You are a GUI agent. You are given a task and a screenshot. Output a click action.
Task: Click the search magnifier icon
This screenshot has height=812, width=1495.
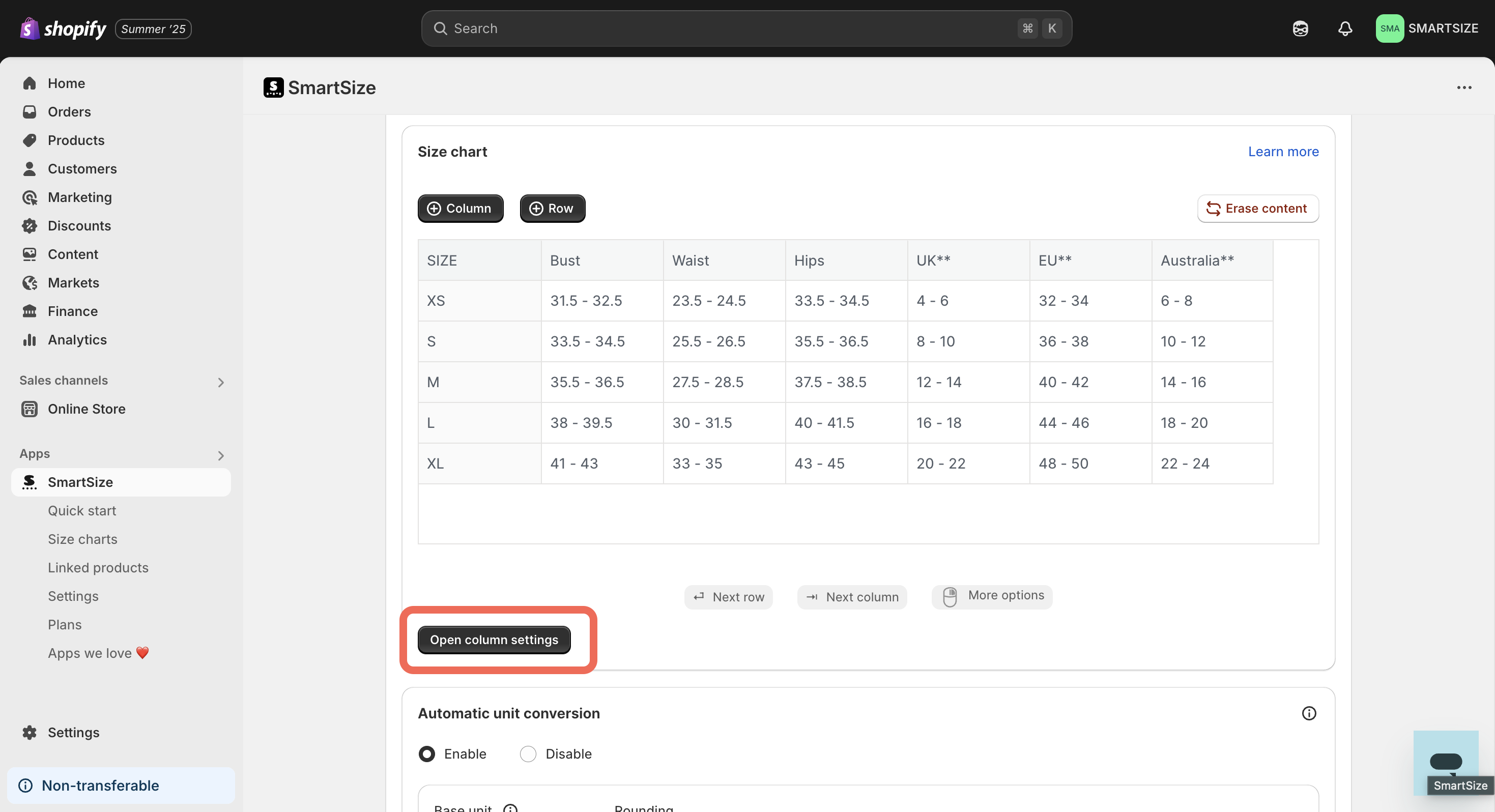click(440, 28)
